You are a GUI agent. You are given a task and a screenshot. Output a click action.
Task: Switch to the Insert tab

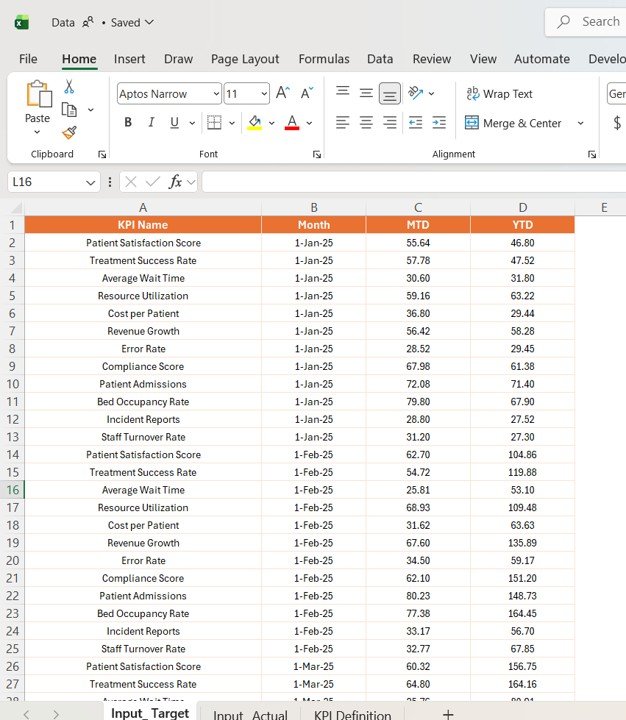click(130, 59)
